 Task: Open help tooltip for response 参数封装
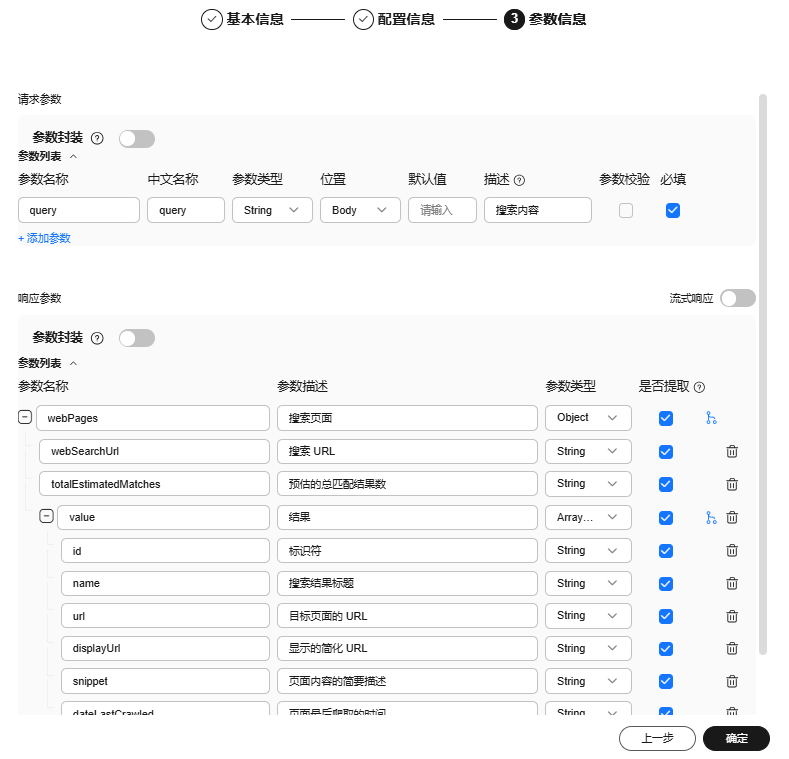(x=97, y=338)
